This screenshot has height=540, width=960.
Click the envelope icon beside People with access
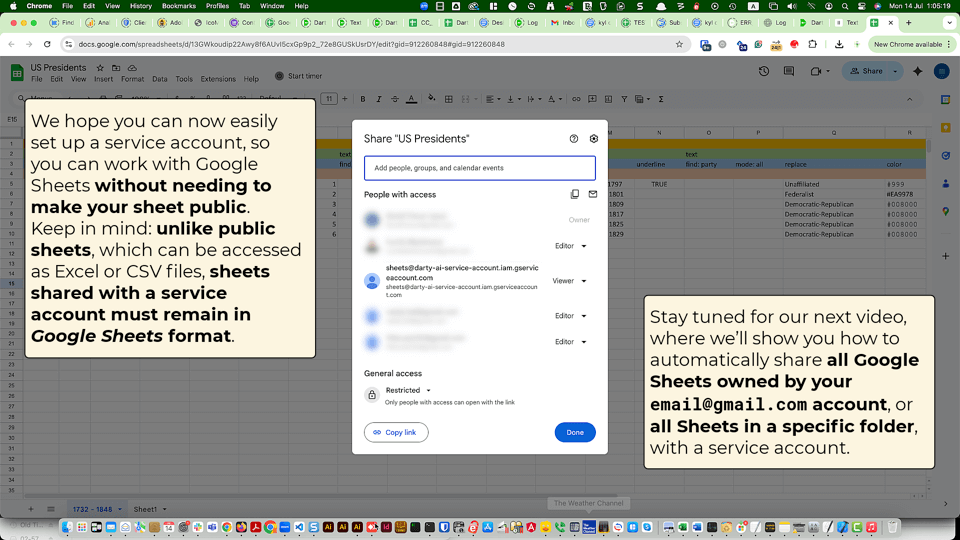593,194
